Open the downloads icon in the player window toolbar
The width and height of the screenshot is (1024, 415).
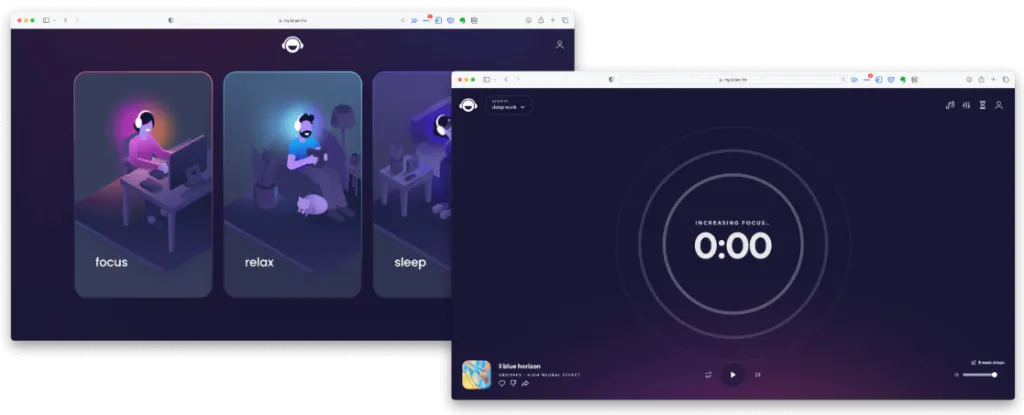pyautogui.click(x=969, y=79)
